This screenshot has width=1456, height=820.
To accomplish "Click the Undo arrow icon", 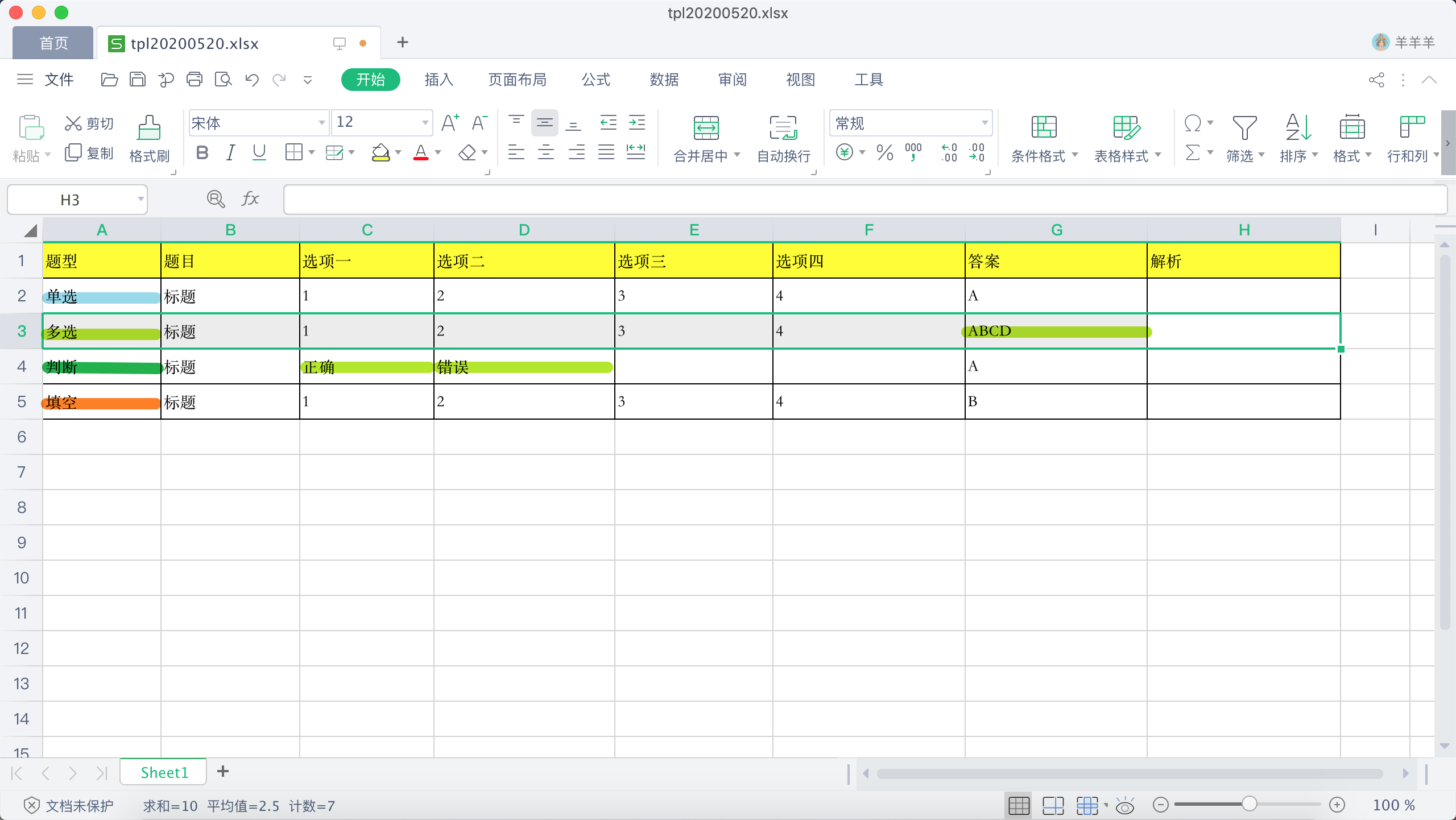I will pyautogui.click(x=252, y=80).
